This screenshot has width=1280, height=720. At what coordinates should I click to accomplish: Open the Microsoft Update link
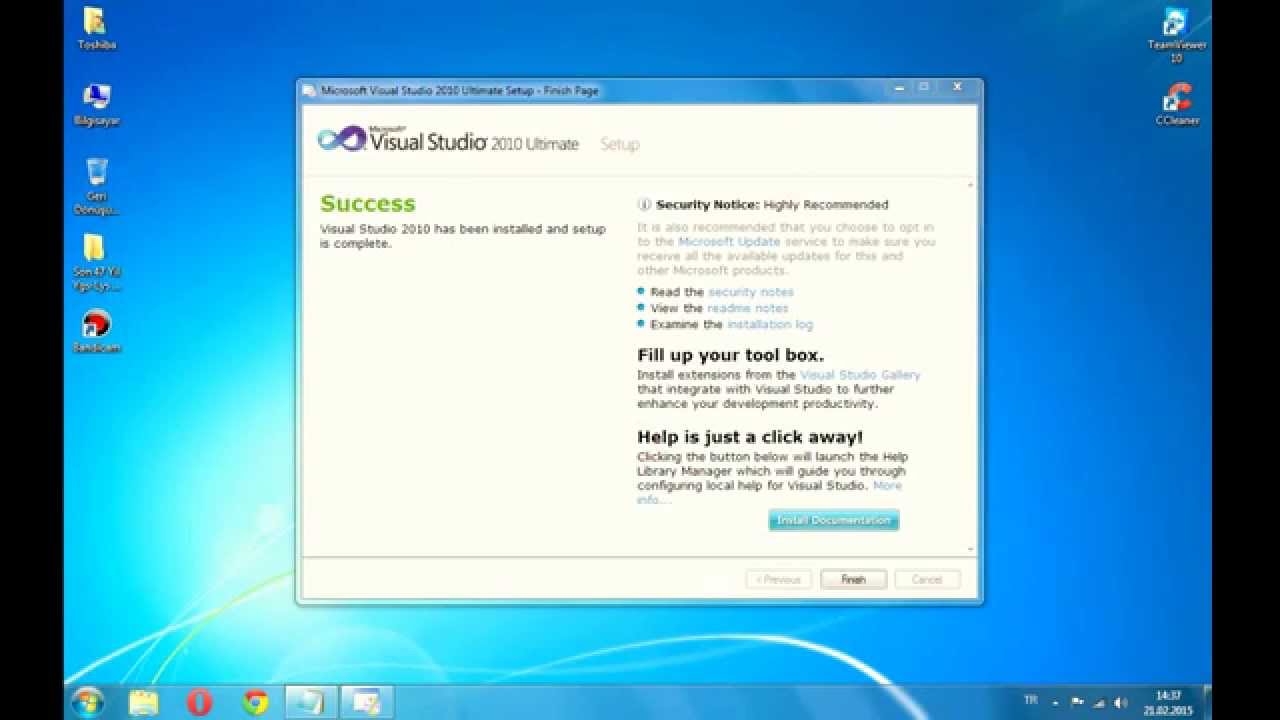(x=729, y=242)
